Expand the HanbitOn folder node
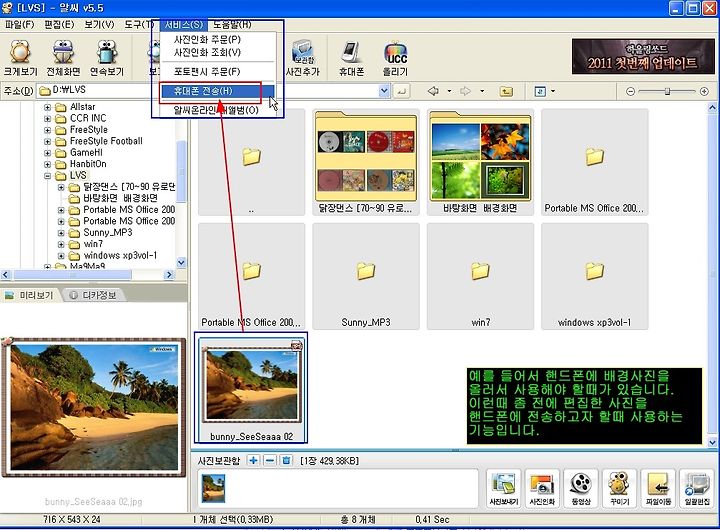 pyautogui.click(x=47, y=164)
